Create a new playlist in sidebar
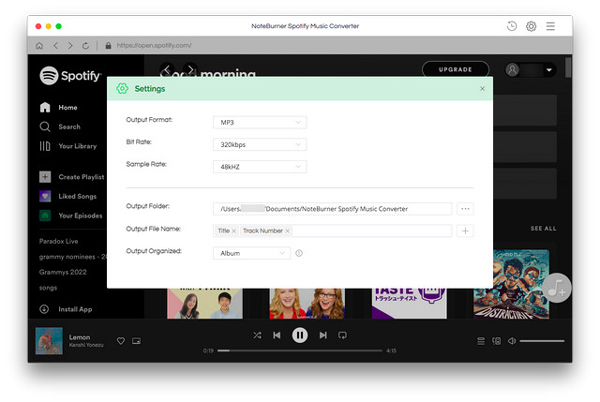This screenshot has width=600, height=402. [72, 177]
